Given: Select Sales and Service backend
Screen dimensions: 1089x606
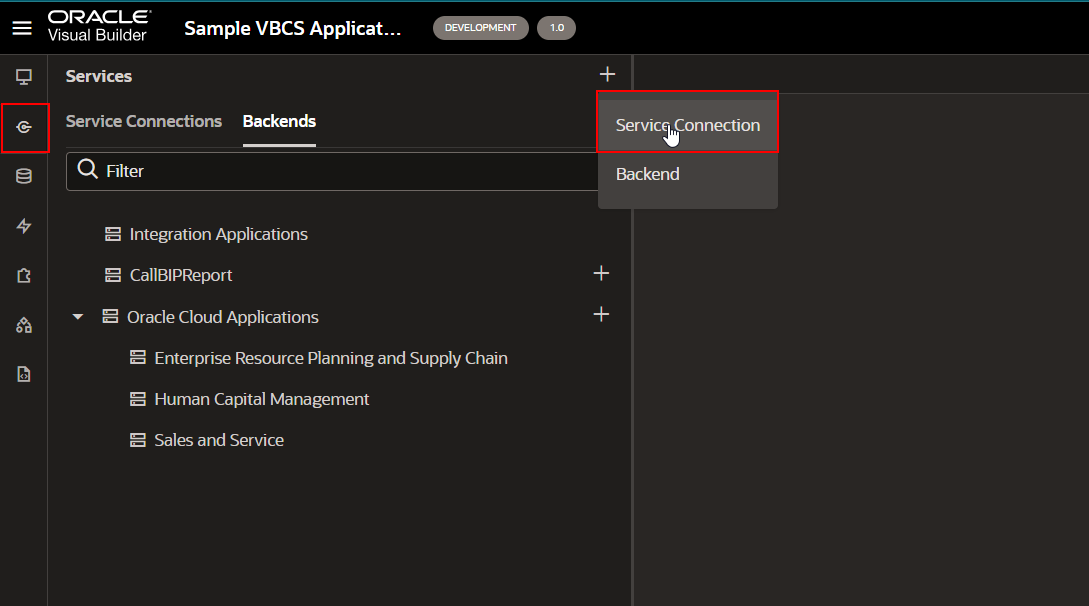Looking at the screenshot, I should (x=219, y=440).
